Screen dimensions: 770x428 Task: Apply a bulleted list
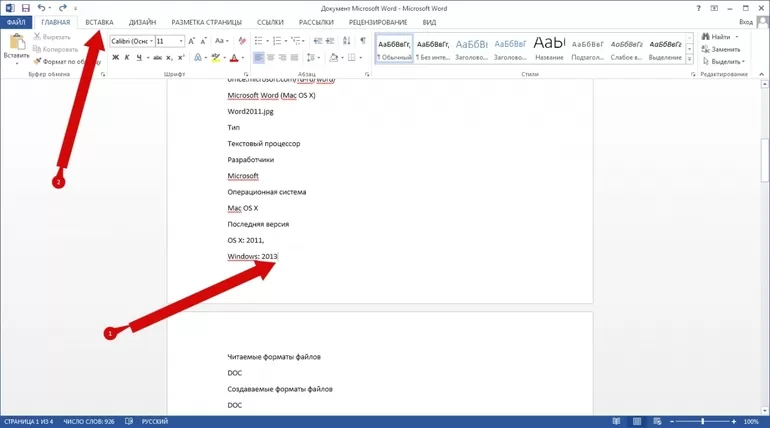259,41
